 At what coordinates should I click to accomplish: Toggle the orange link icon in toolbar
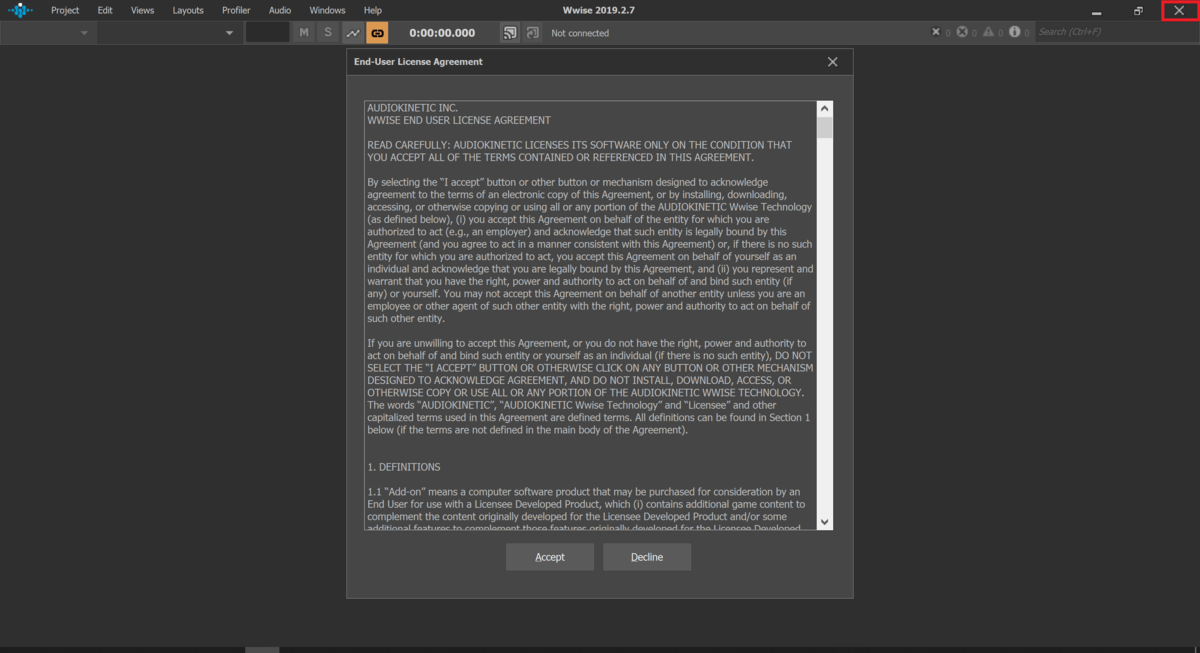(x=377, y=33)
